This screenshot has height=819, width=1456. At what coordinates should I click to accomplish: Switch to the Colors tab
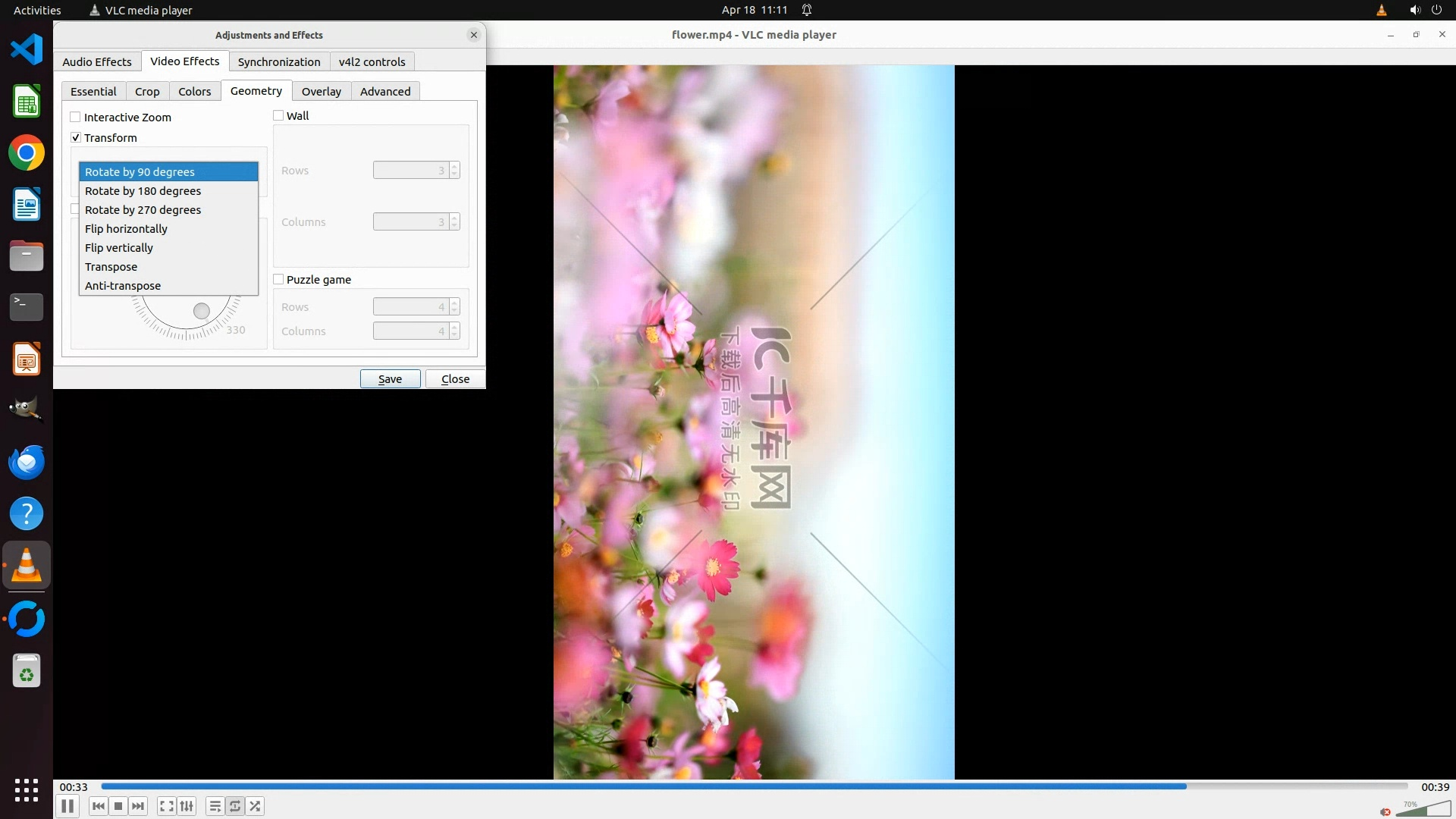coord(194,91)
